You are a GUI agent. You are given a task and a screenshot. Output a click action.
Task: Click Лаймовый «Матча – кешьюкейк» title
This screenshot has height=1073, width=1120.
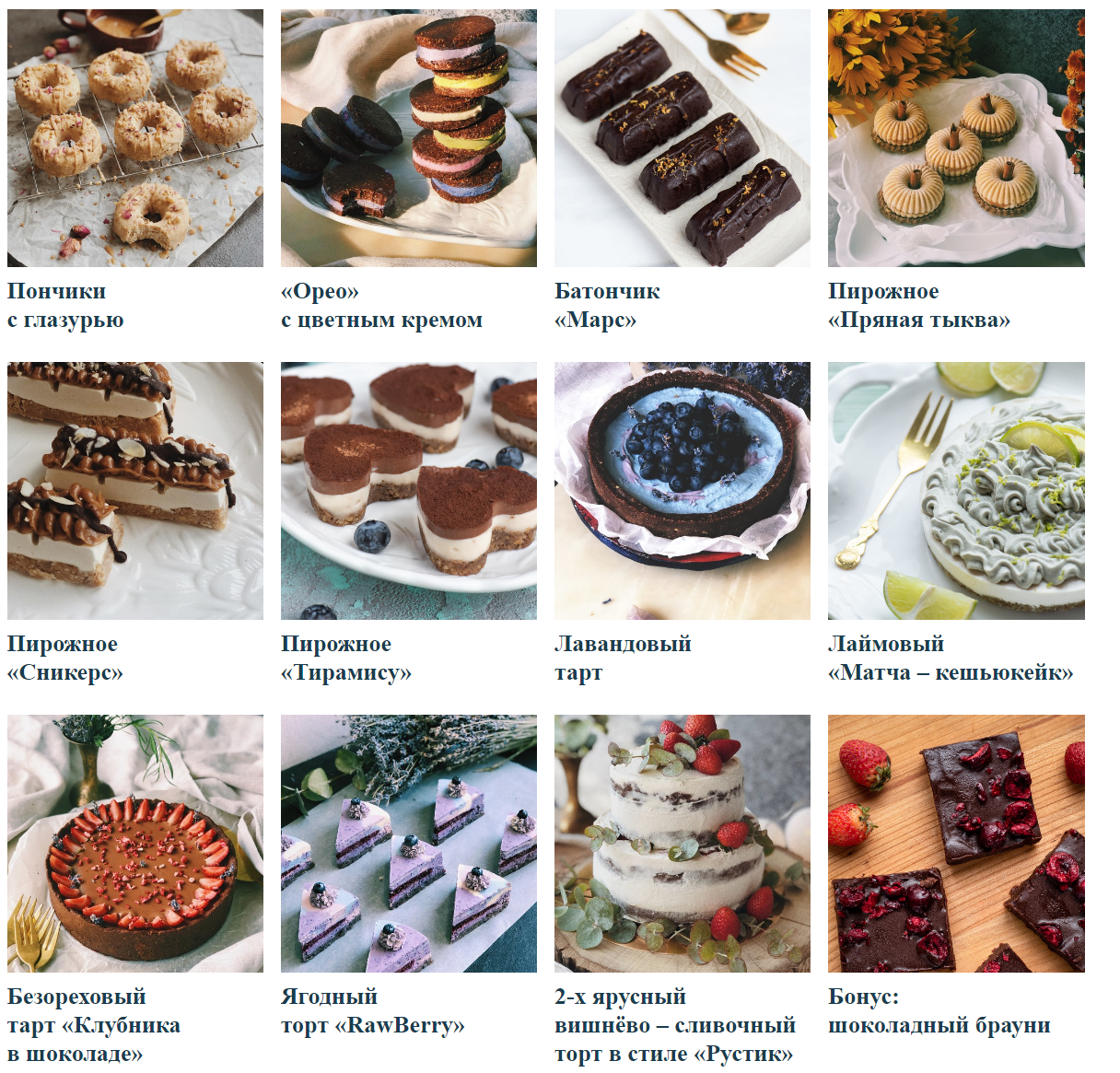pyautogui.click(x=951, y=659)
